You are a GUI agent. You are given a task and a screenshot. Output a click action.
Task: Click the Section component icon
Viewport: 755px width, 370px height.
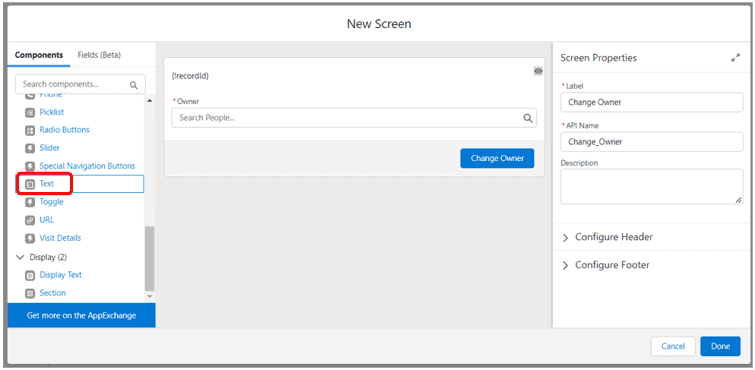(30, 293)
